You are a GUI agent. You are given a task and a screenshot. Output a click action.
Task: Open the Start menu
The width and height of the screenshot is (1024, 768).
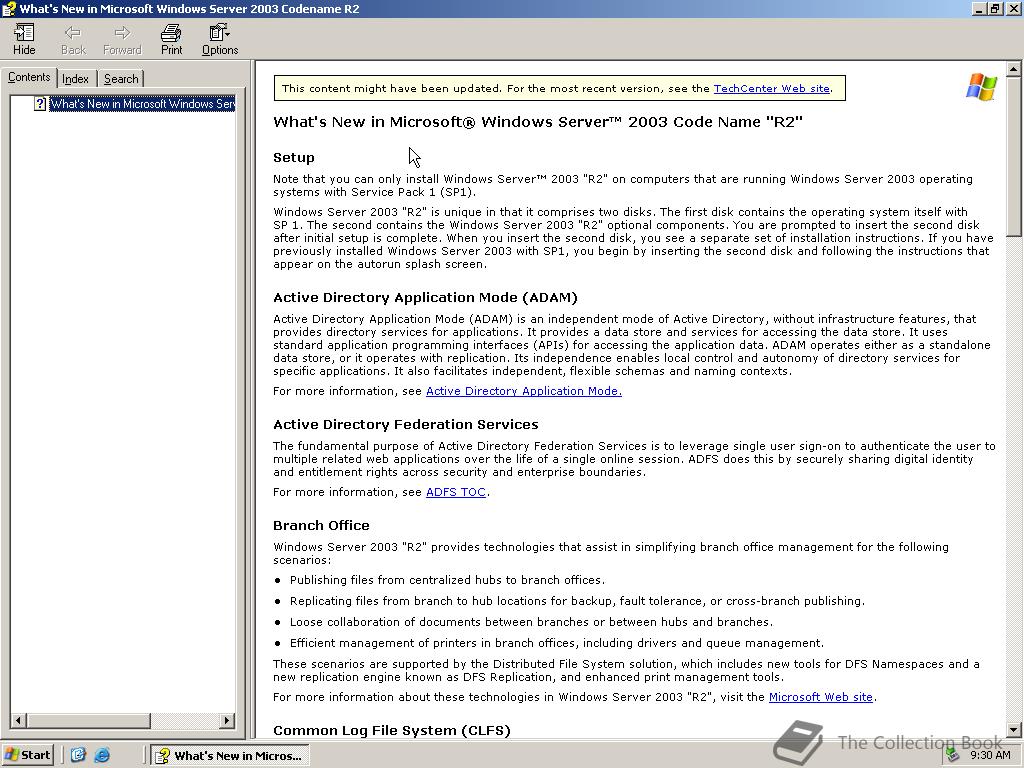pos(27,755)
